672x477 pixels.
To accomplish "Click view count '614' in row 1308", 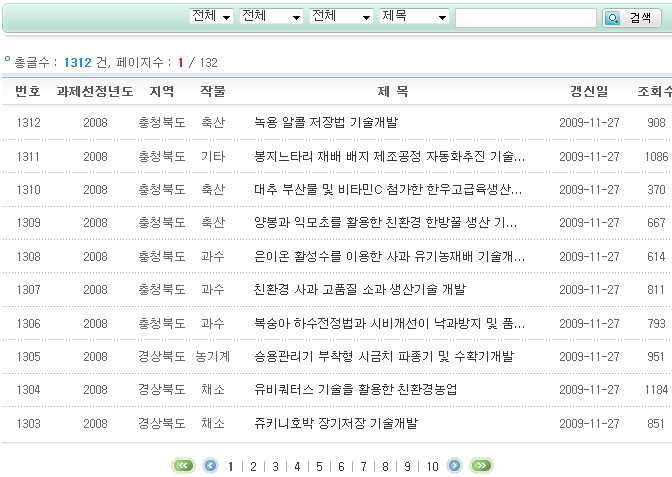I will click(656, 256).
